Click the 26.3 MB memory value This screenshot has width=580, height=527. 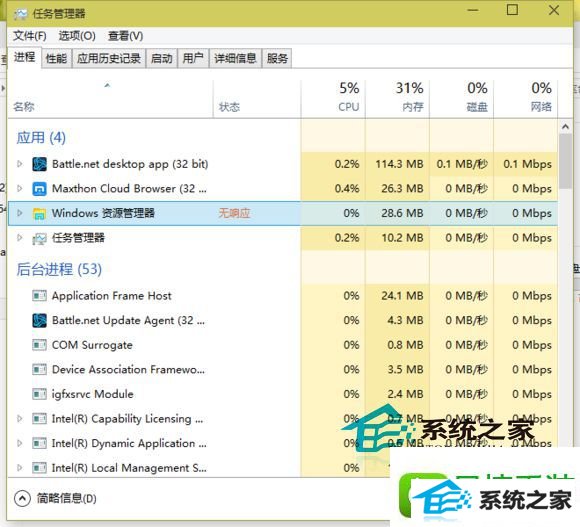402,189
